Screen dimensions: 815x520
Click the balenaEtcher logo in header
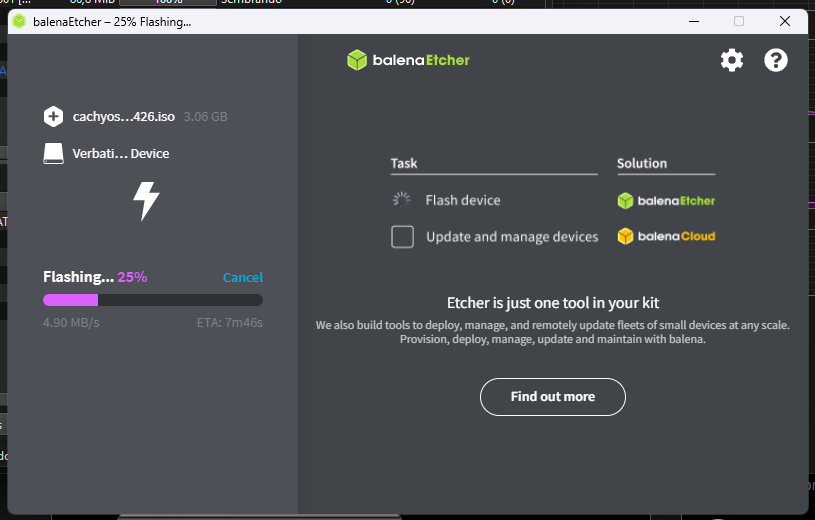408,60
